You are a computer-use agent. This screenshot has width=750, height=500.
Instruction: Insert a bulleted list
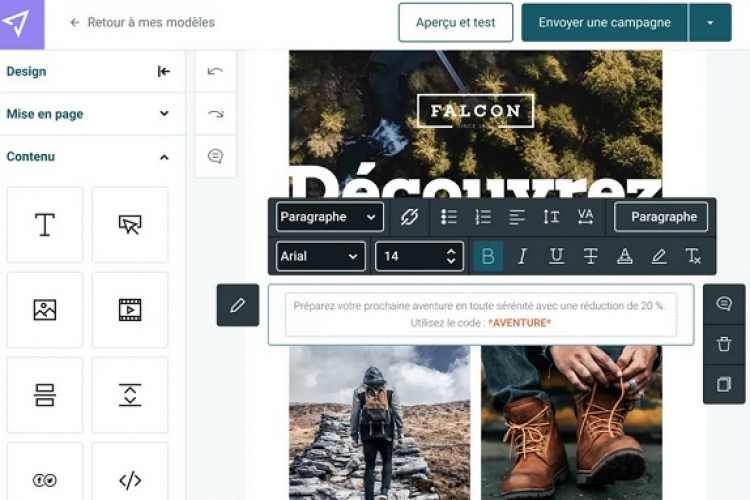click(449, 217)
